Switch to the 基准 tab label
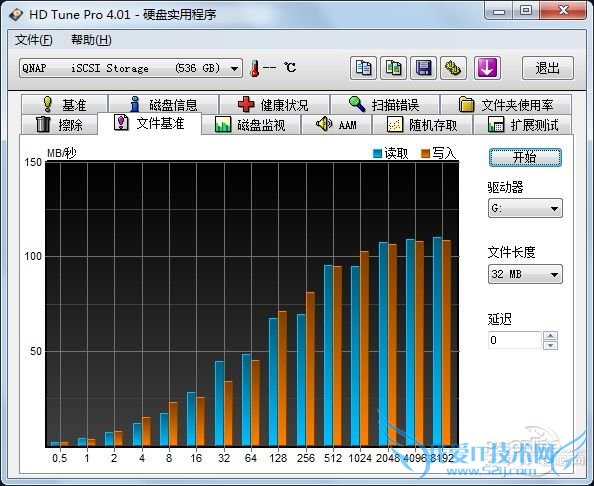This screenshot has height=486, width=594. pyautogui.click(x=74, y=105)
